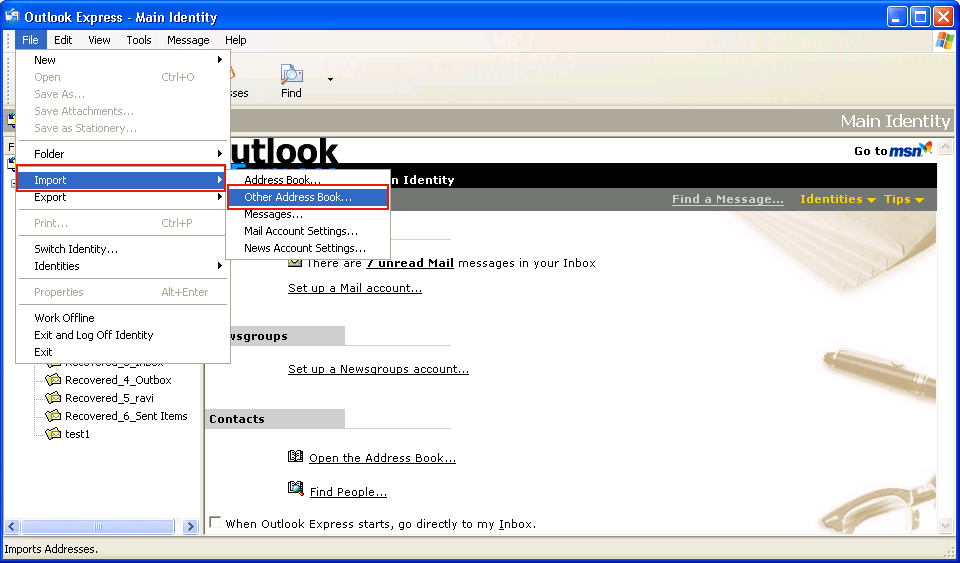Open the Edit menu

(63, 40)
